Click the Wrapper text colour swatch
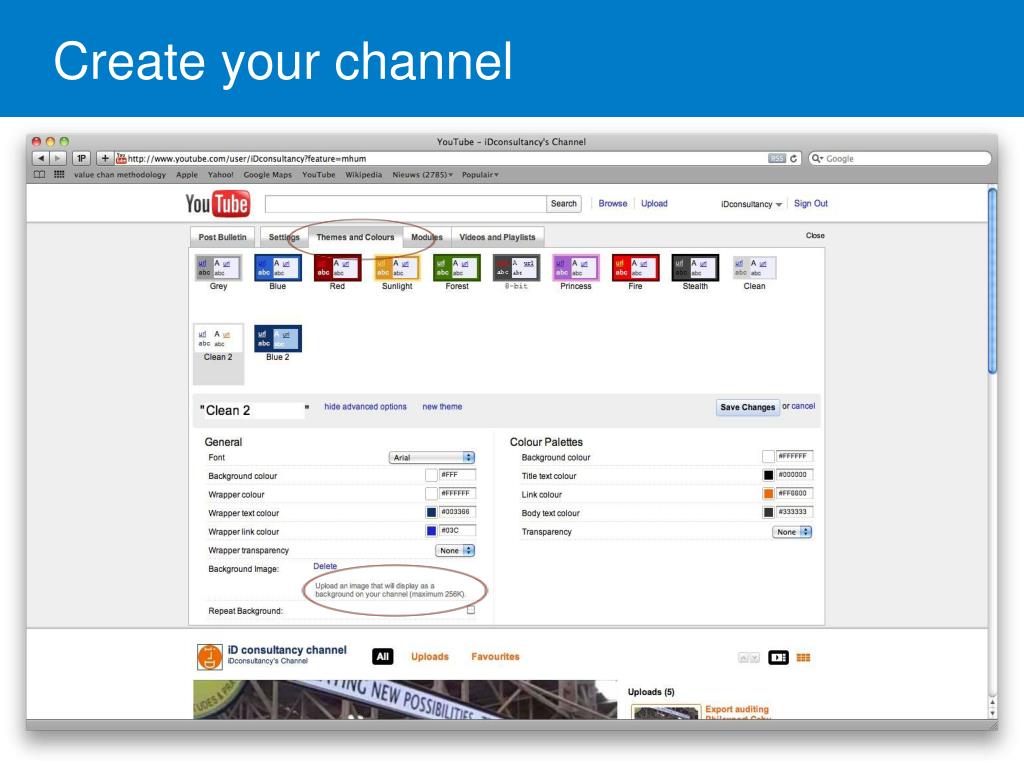1024x768 pixels. 431,513
